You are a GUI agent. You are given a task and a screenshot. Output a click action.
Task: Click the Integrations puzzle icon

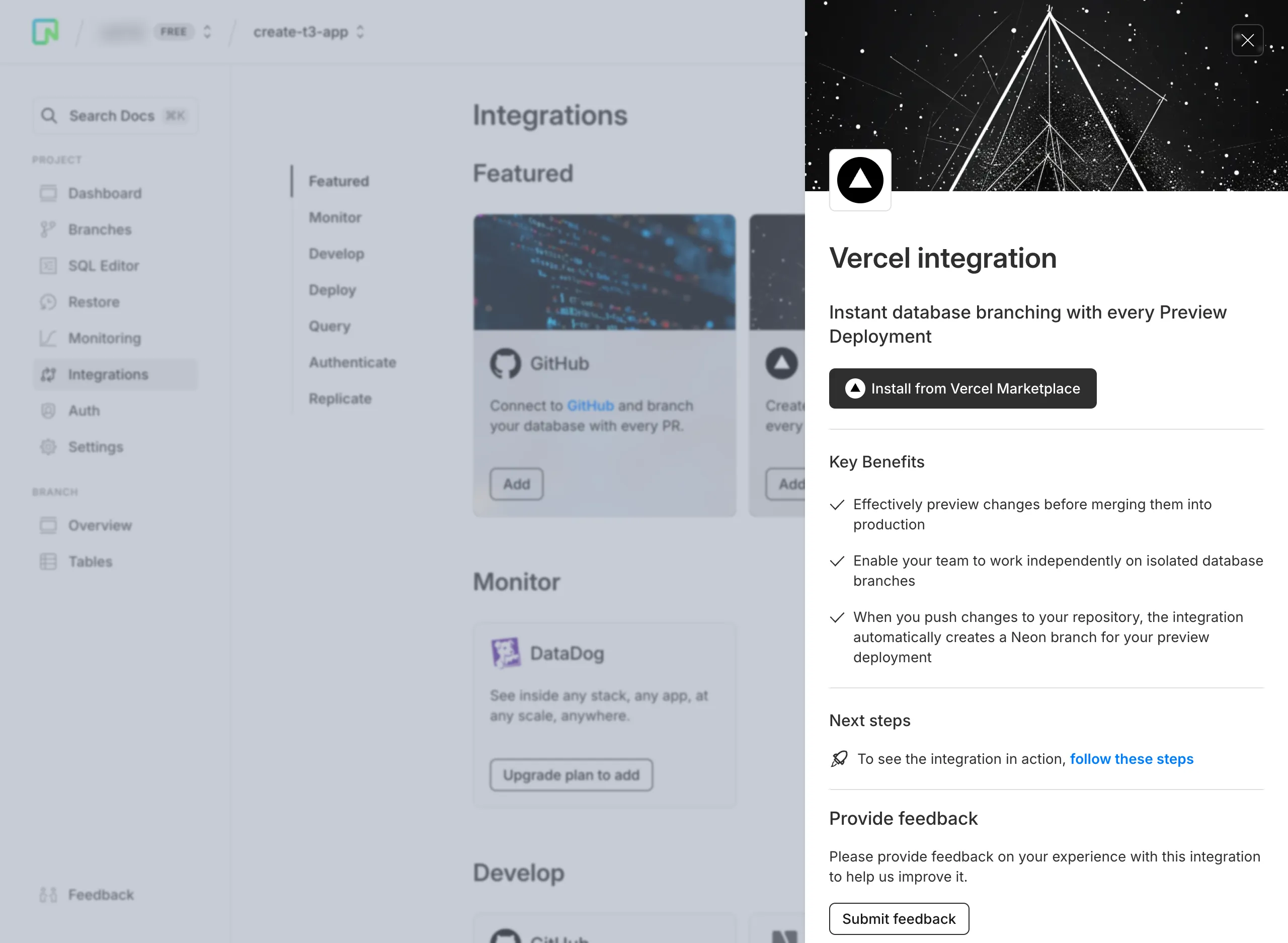48,374
